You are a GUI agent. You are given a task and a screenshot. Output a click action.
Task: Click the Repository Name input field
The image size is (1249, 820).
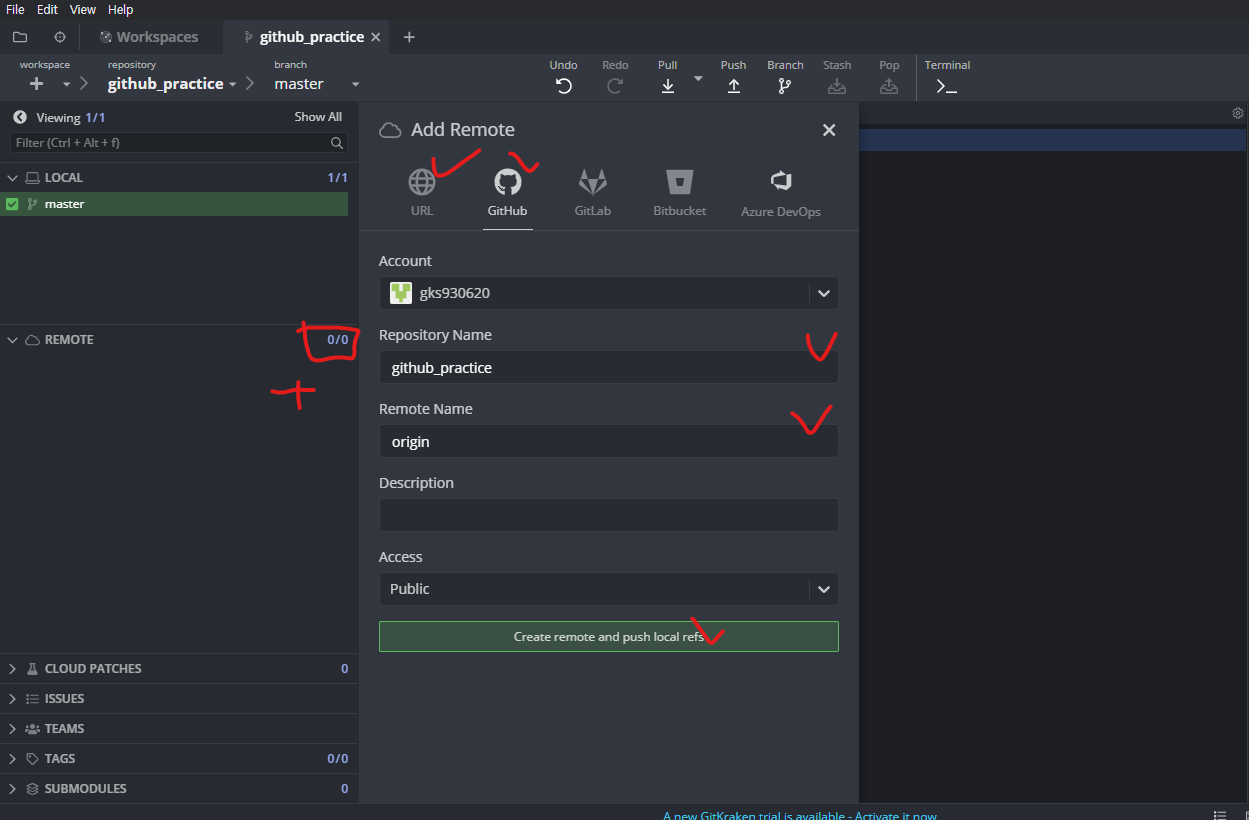click(x=608, y=367)
